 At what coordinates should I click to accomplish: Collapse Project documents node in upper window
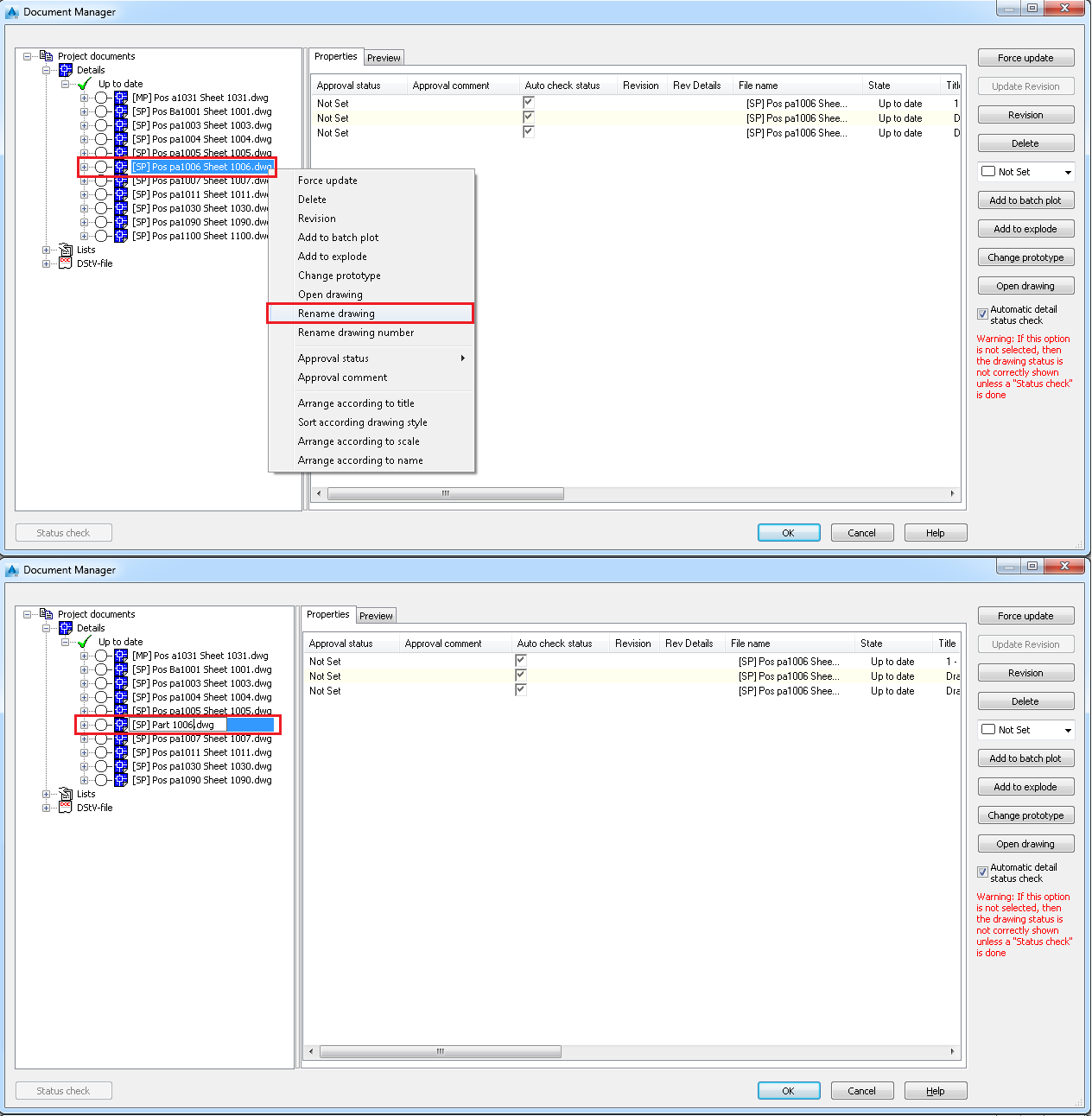coord(28,56)
